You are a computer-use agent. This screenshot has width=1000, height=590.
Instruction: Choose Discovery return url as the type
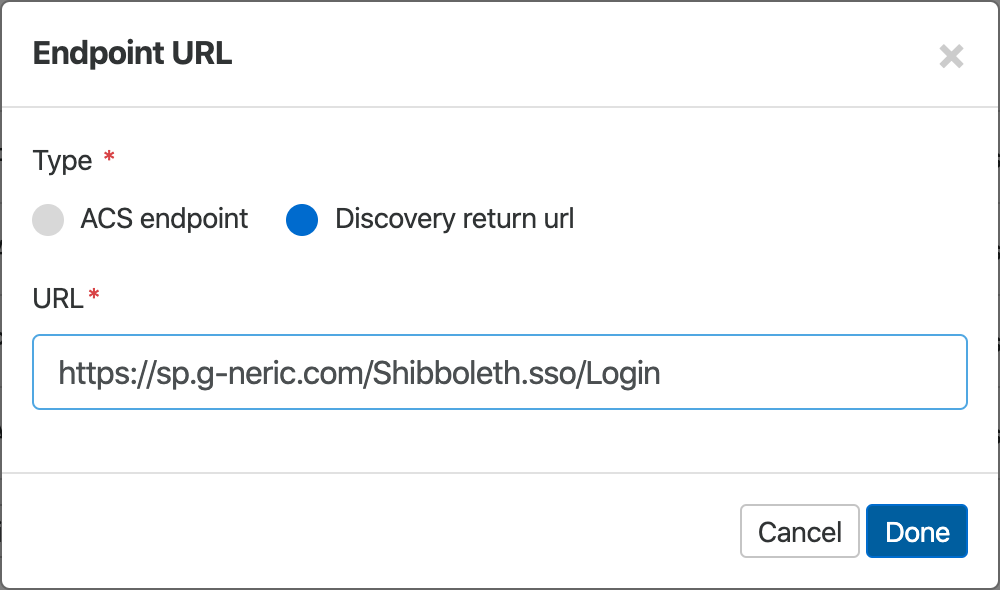tap(302, 219)
